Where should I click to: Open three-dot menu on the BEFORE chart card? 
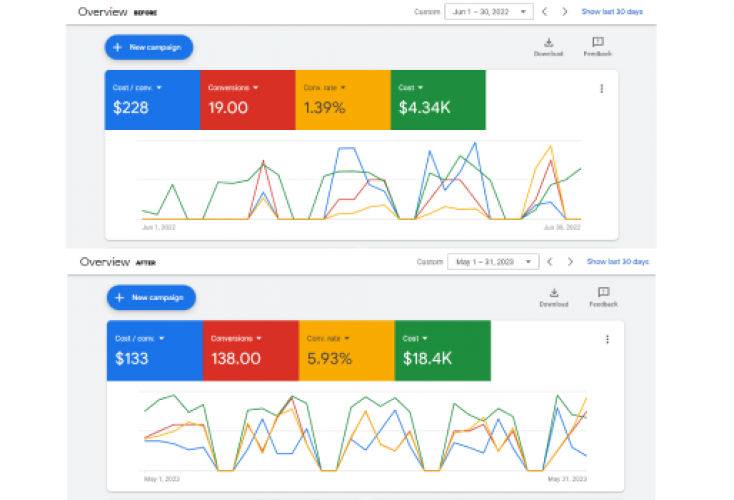[602, 88]
